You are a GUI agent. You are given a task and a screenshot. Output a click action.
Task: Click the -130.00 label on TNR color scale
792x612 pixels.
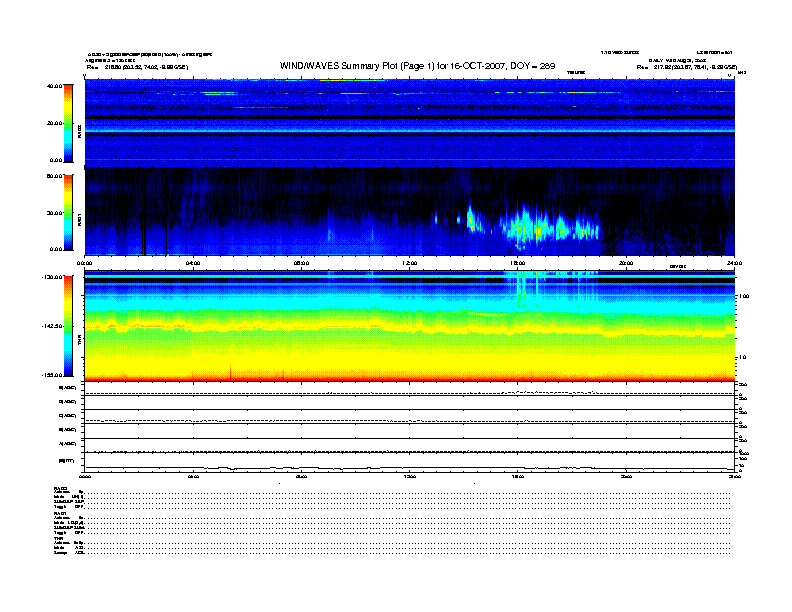53,277
